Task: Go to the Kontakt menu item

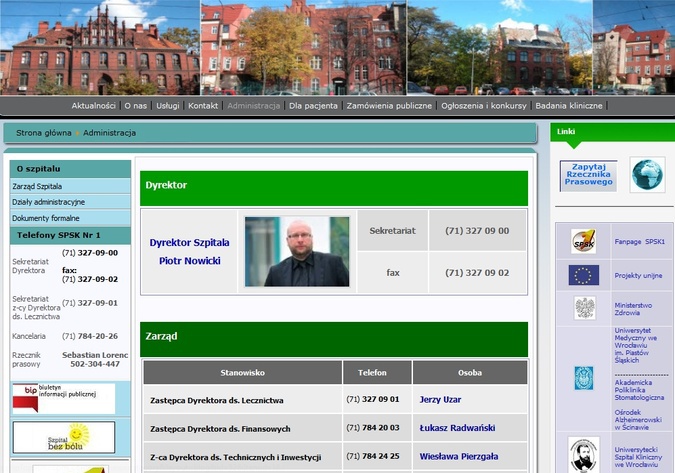Action: [x=203, y=106]
